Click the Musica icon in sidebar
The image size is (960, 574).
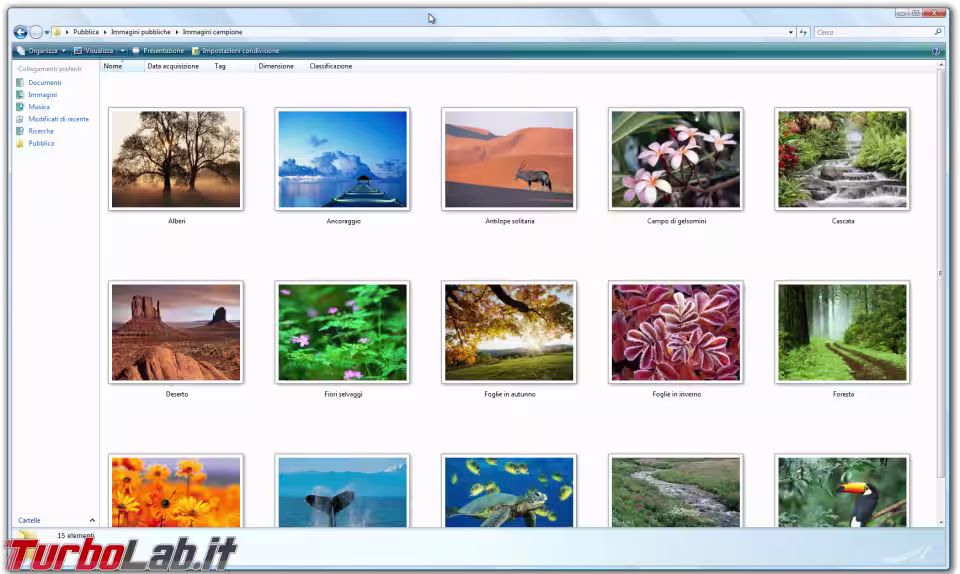20,107
